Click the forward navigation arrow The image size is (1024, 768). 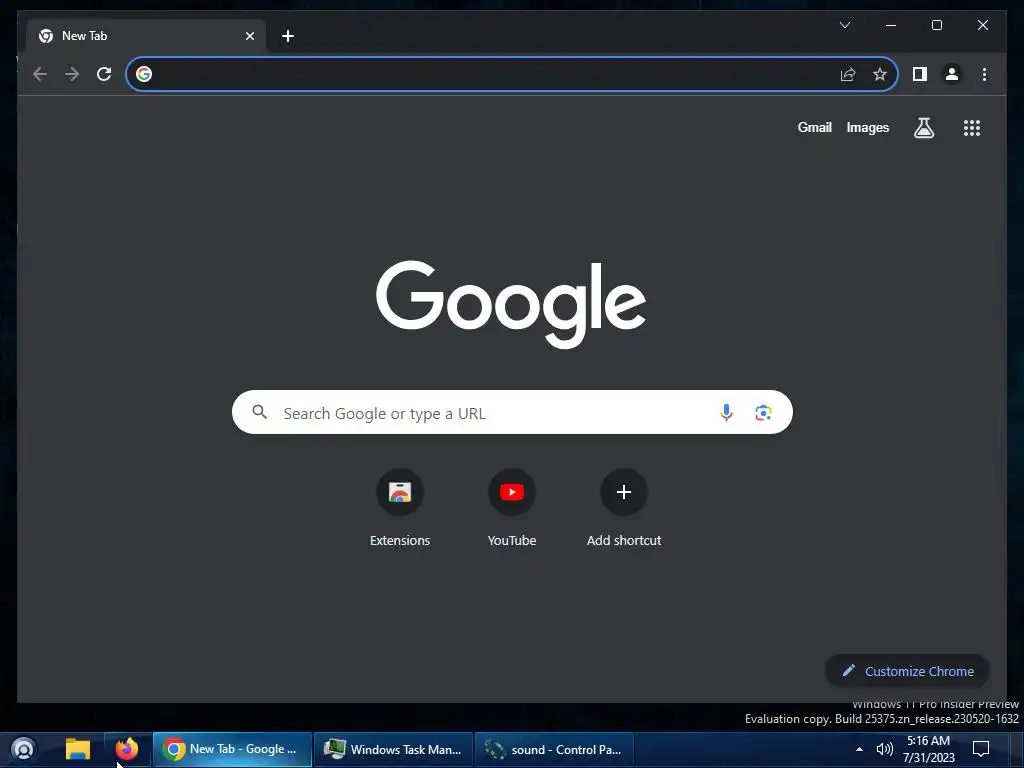click(x=72, y=74)
